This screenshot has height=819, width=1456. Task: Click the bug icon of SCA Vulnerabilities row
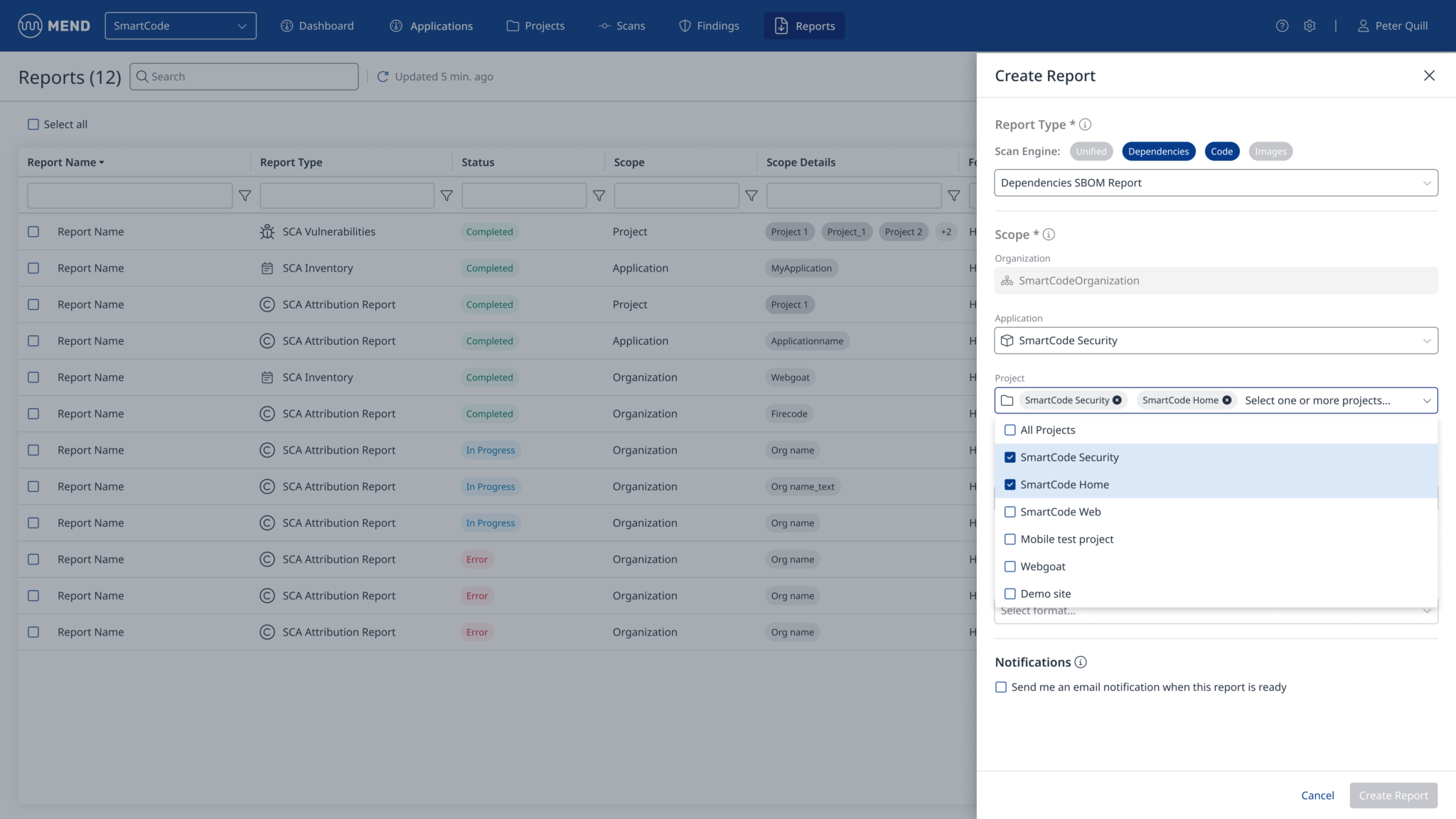tap(267, 232)
